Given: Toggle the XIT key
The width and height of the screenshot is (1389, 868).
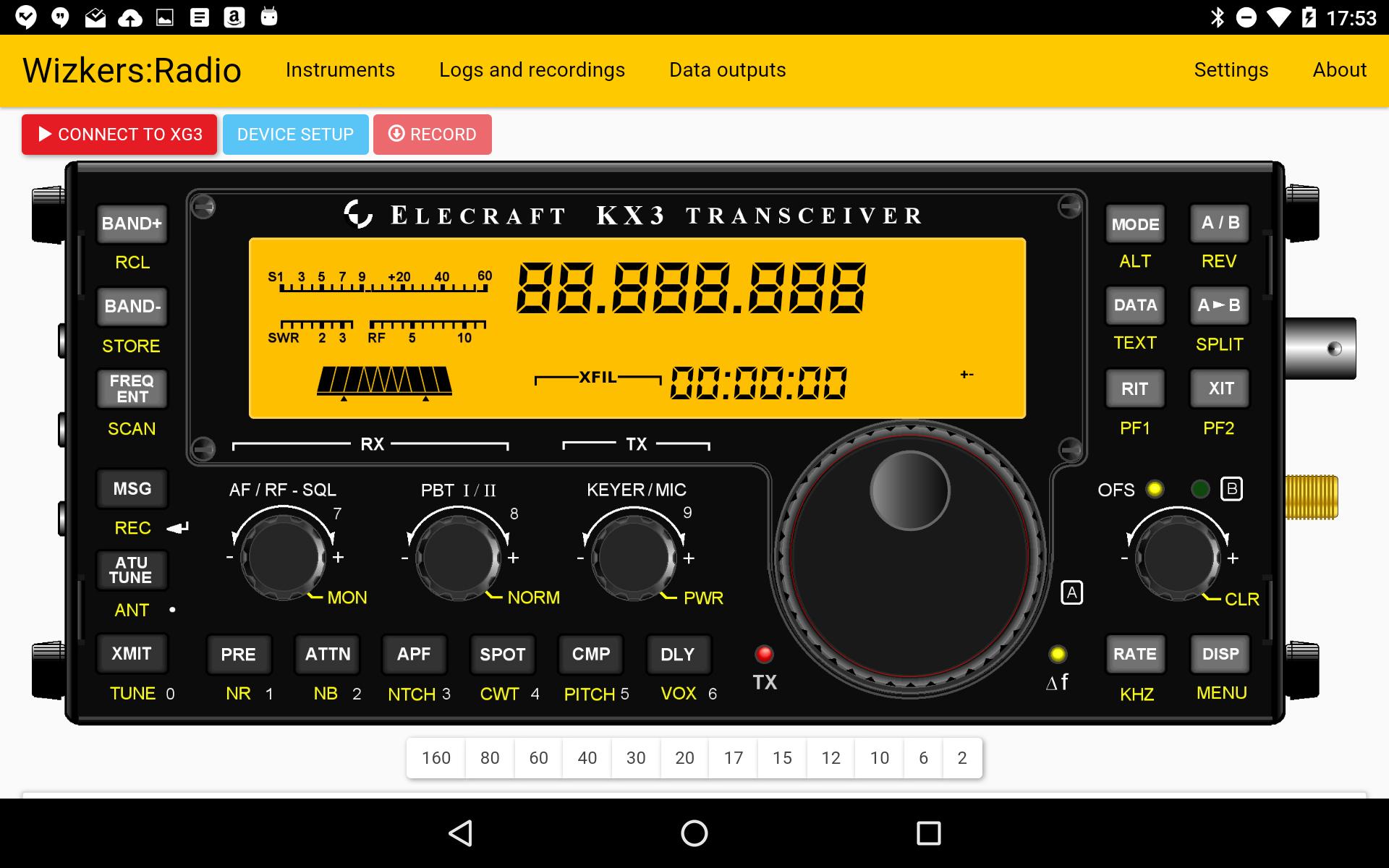Looking at the screenshot, I should (1220, 388).
